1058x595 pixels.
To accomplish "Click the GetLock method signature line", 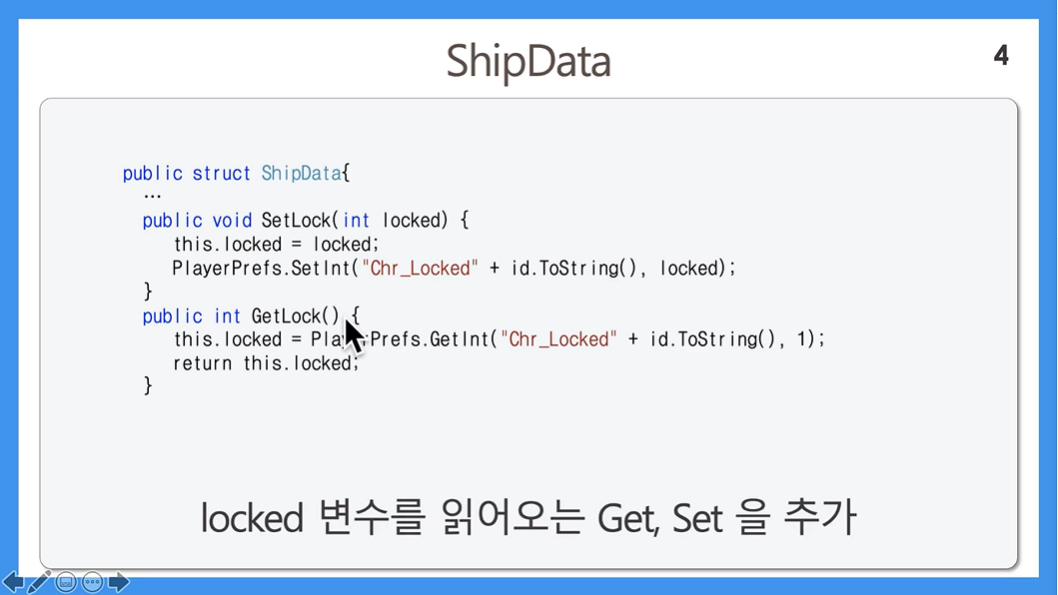I will (251, 316).
